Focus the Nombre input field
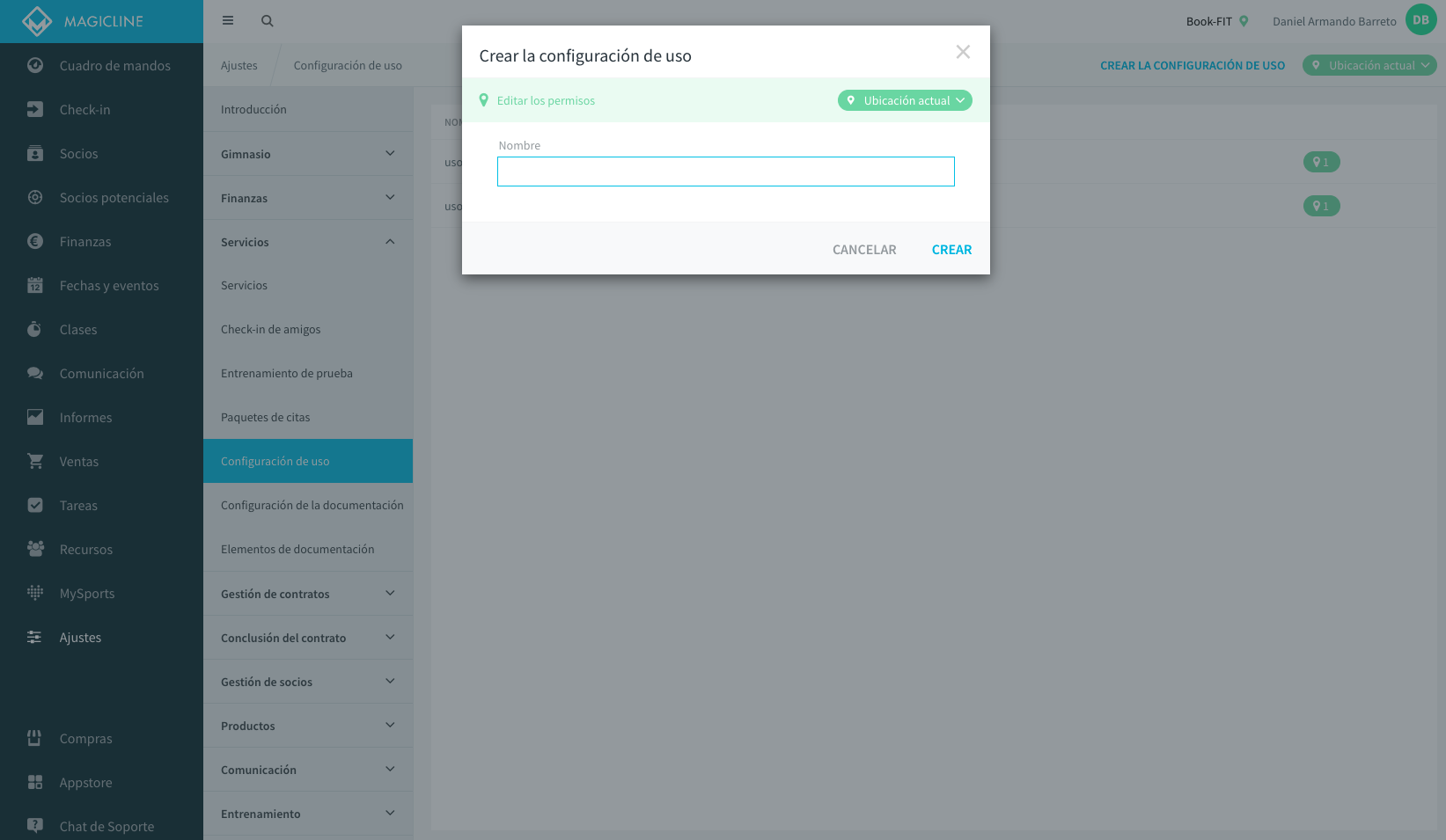This screenshot has width=1446, height=840. point(725,172)
